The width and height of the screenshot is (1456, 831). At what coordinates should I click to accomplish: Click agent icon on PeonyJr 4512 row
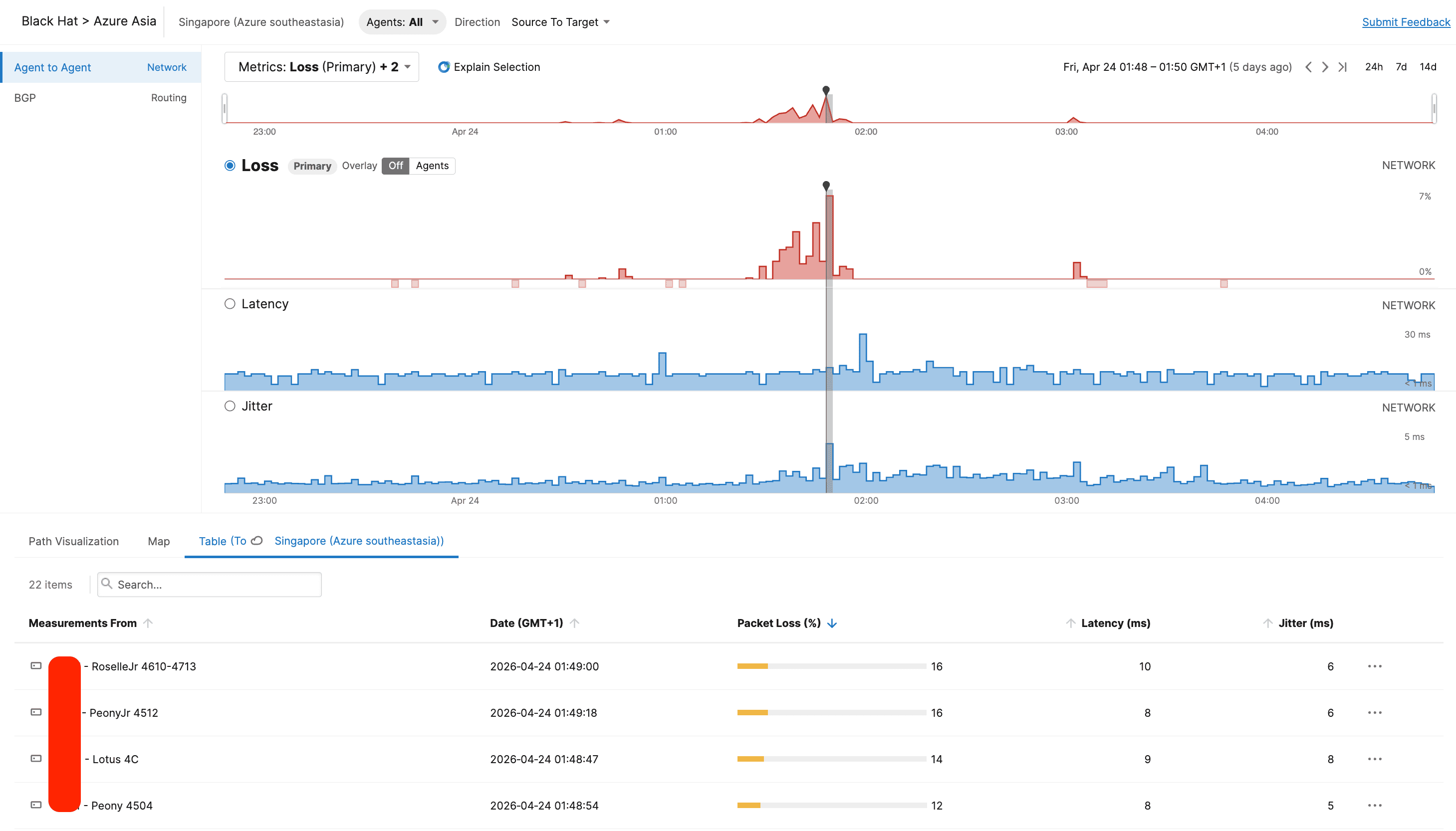pos(36,712)
